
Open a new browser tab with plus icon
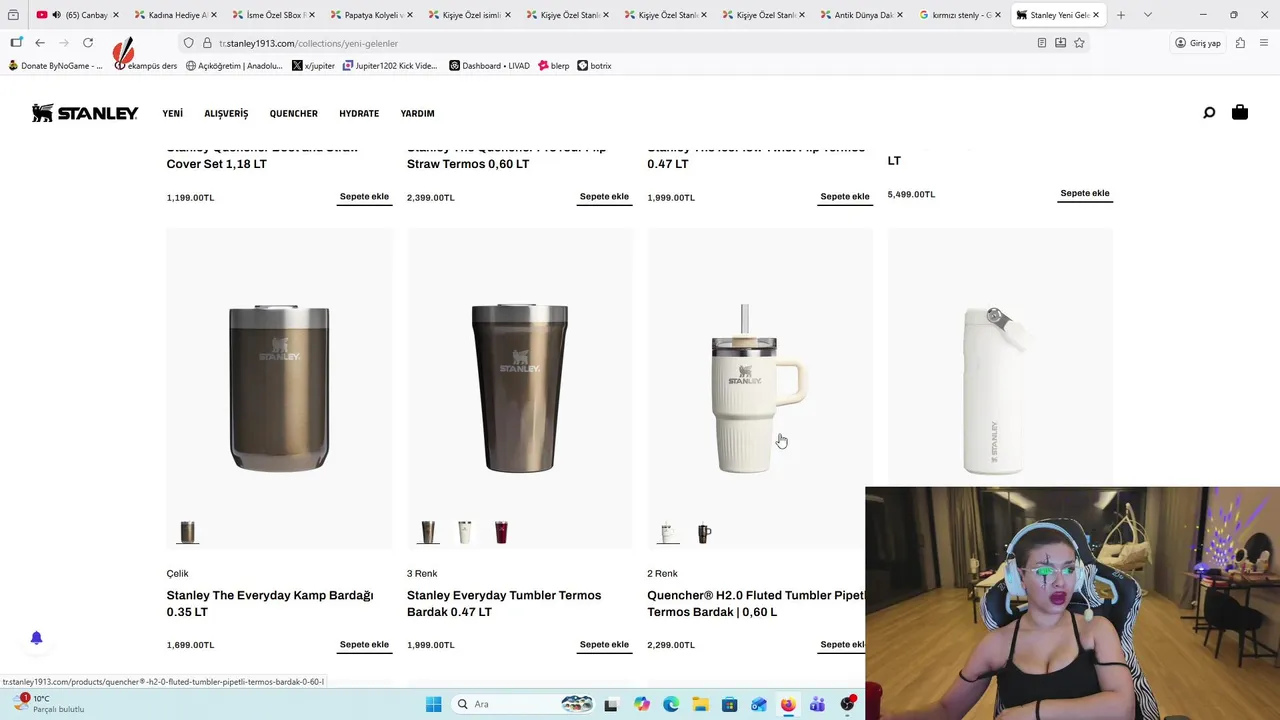click(x=1121, y=15)
